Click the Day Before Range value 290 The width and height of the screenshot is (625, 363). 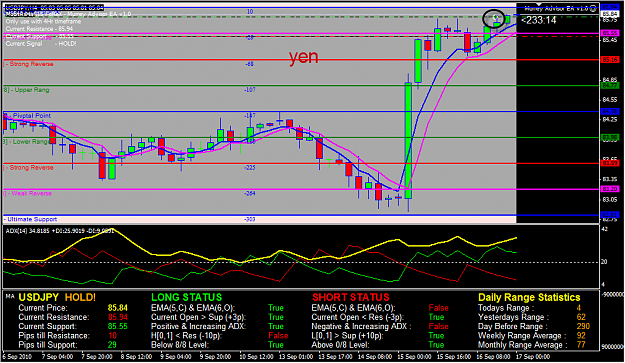583,327
